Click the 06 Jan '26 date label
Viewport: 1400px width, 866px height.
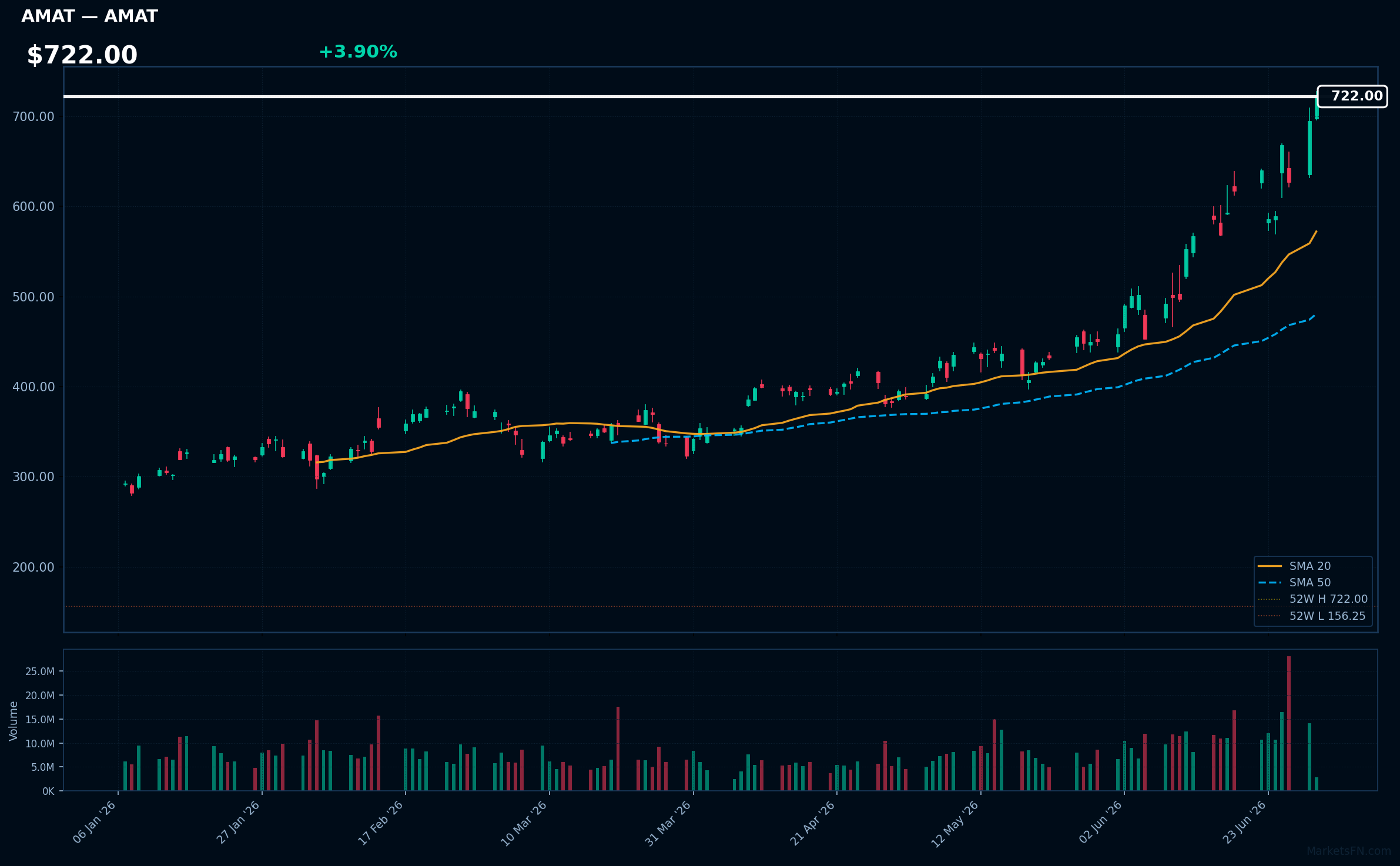coord(95,823)
